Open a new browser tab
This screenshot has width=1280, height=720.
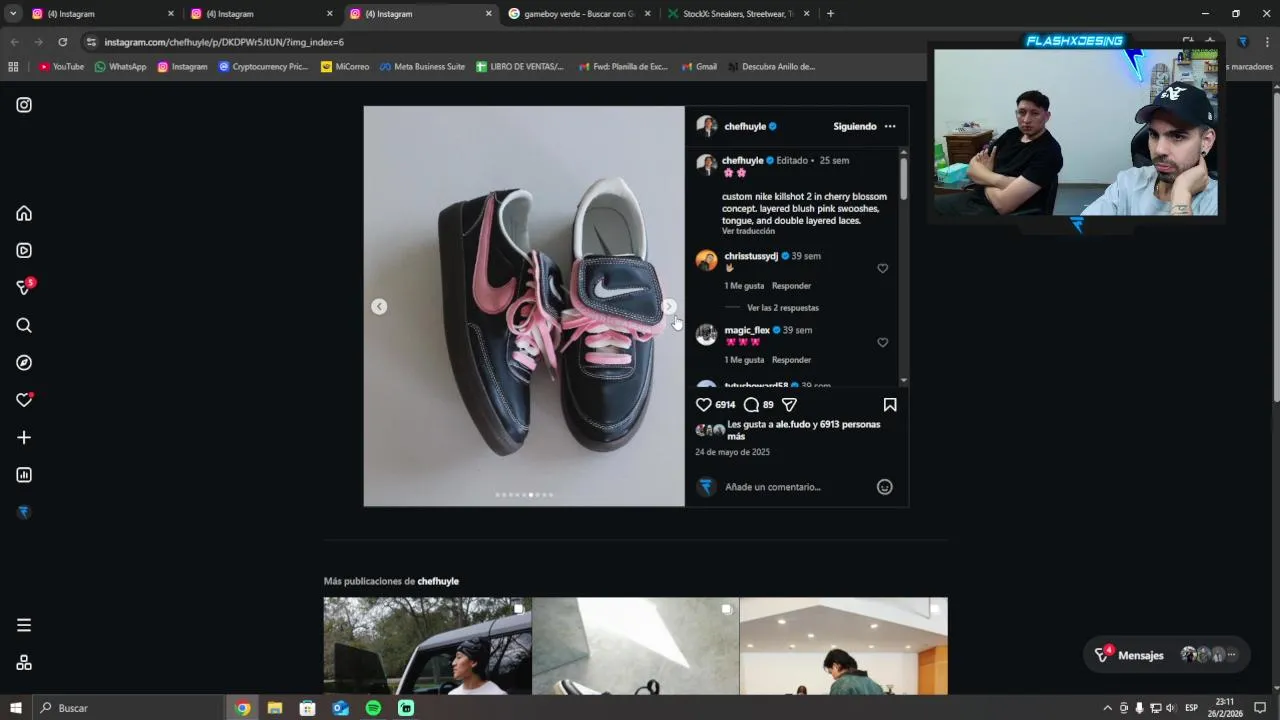click(830, 14)
